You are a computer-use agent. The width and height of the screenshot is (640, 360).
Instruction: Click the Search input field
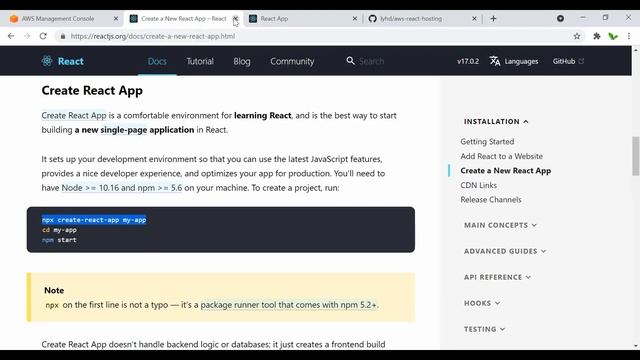pyautogui.click(x=371, y=61)
